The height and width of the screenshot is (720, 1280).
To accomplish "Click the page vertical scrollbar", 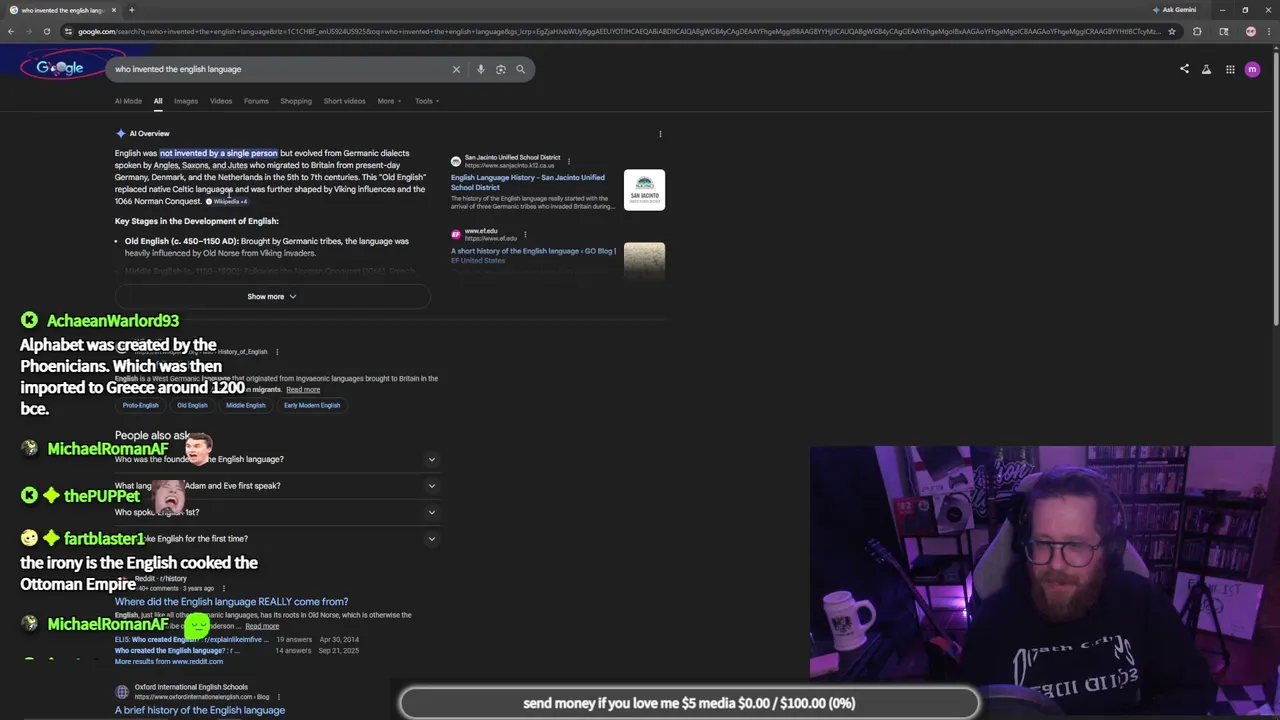I will 1275,190.
